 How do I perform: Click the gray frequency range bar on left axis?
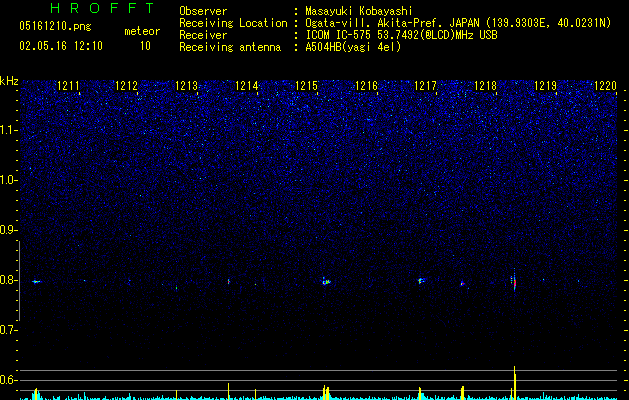click(20, 280)
